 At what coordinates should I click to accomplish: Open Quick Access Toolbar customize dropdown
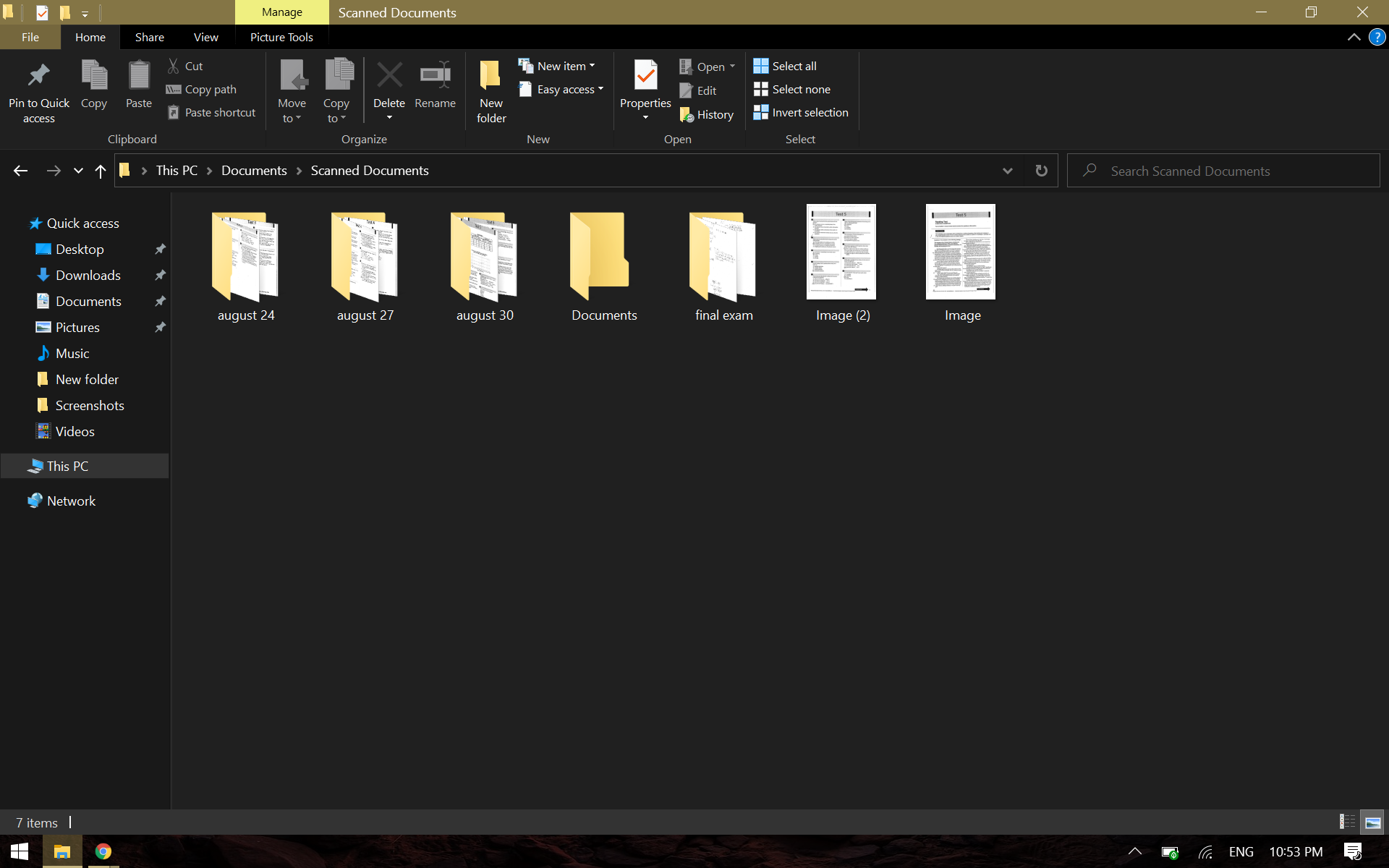(85, 13)
